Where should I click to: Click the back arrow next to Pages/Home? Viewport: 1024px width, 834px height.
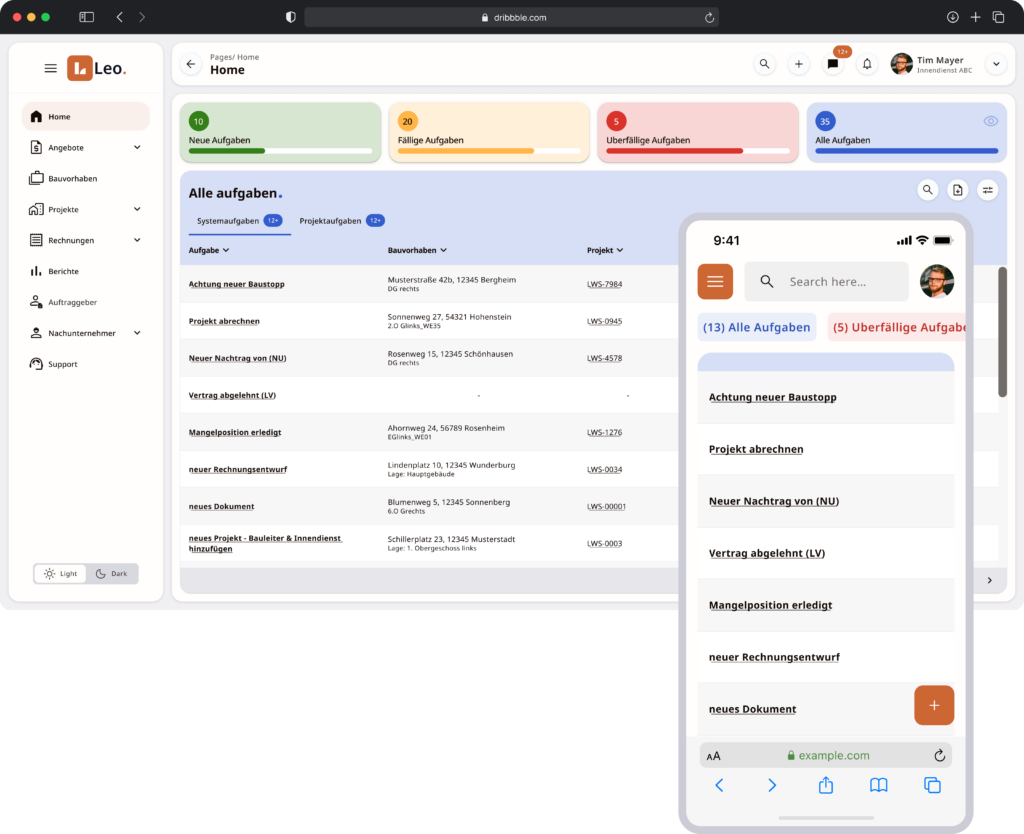tap(191, 64)
